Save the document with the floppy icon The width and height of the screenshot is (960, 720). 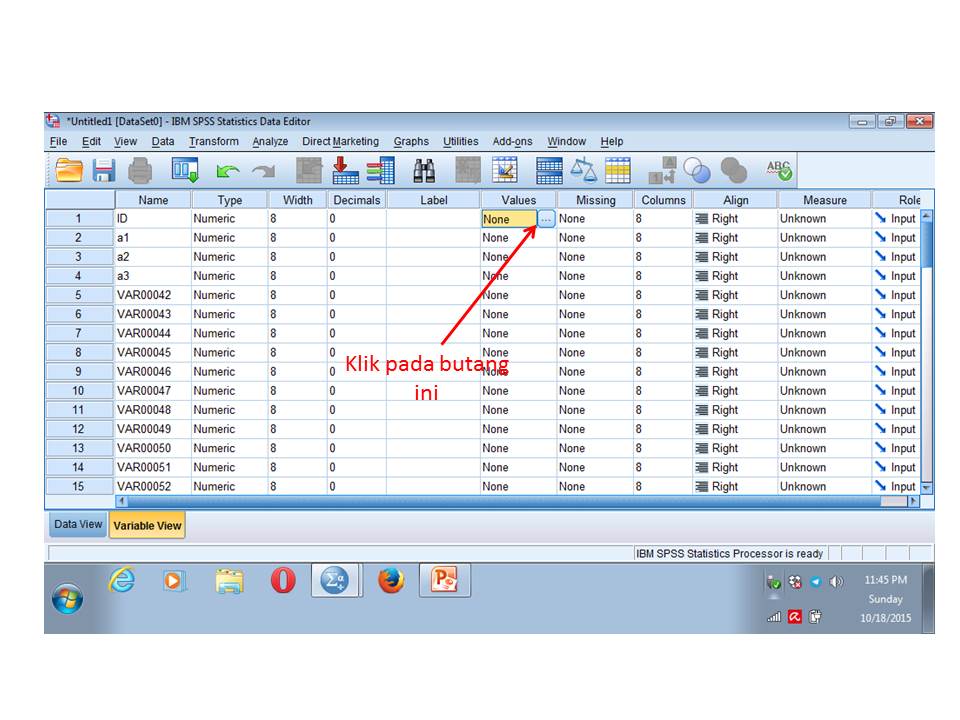[104, 170]
